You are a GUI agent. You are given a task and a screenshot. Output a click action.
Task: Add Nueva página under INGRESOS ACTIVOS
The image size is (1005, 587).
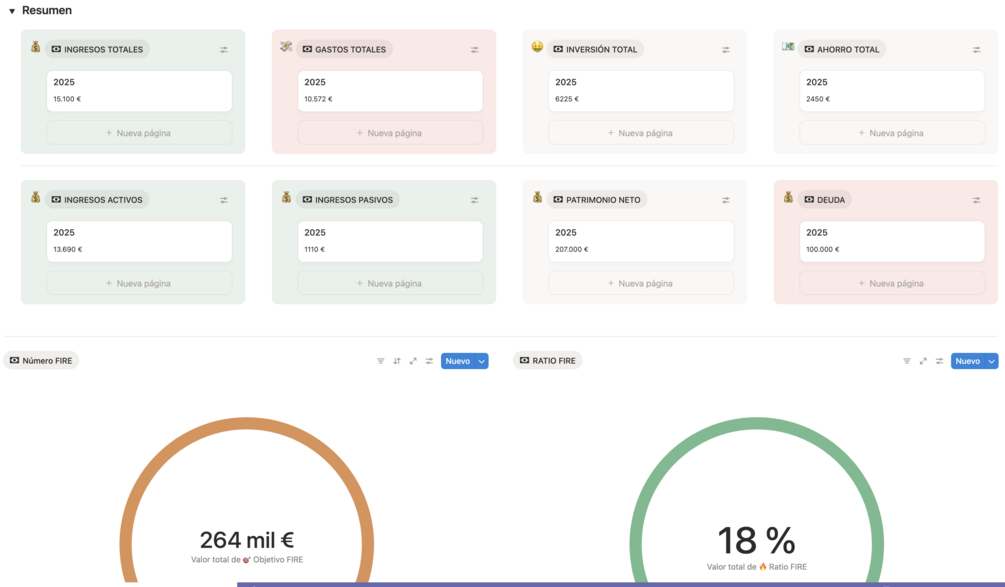click(139, 283)
